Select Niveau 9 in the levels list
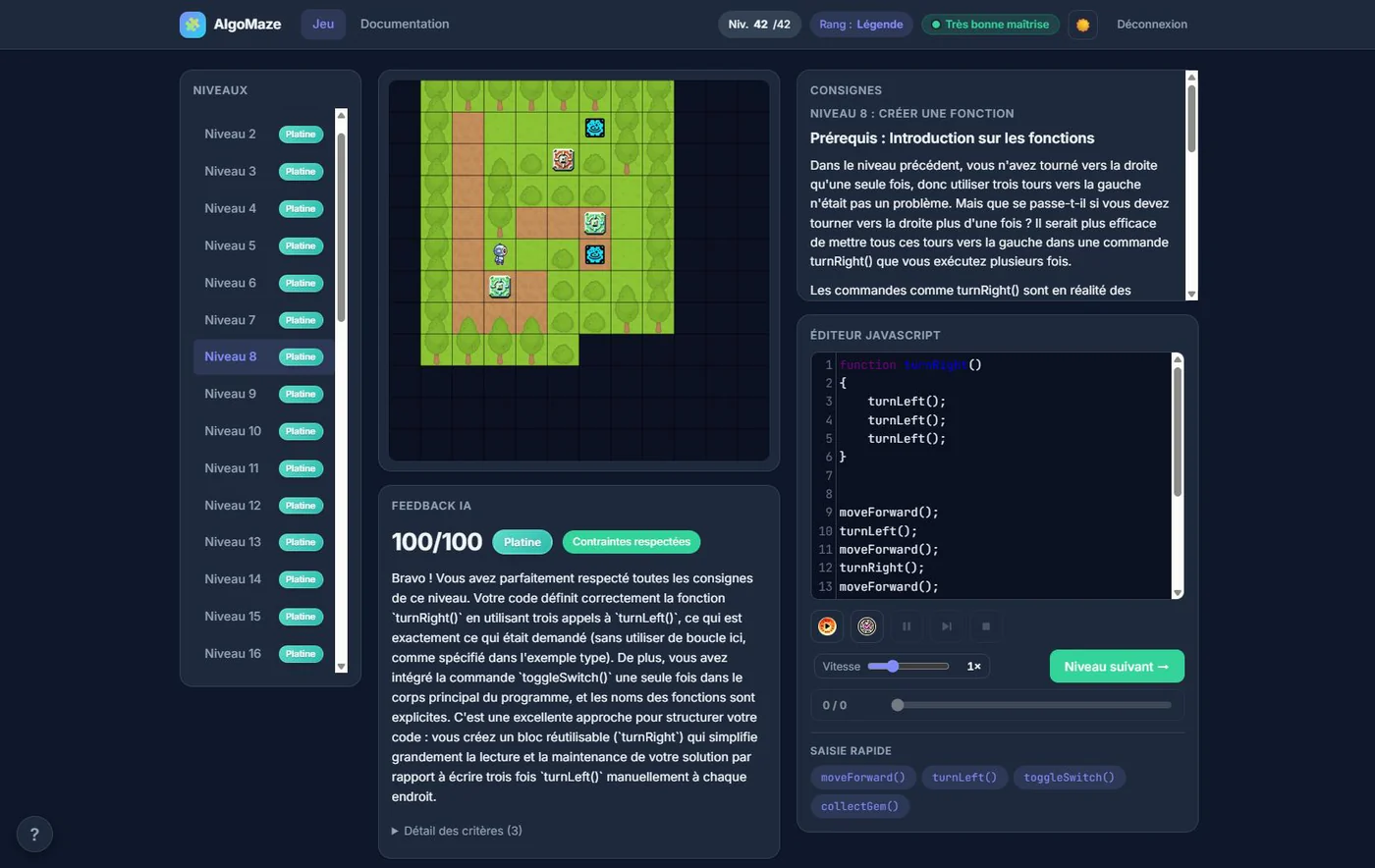 263,394
